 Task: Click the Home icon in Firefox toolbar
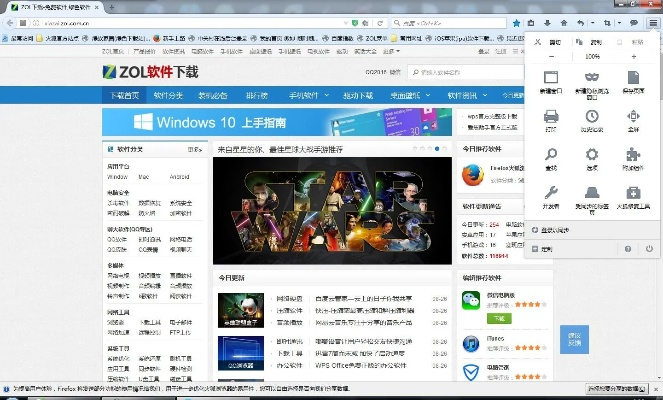(564, 21)
